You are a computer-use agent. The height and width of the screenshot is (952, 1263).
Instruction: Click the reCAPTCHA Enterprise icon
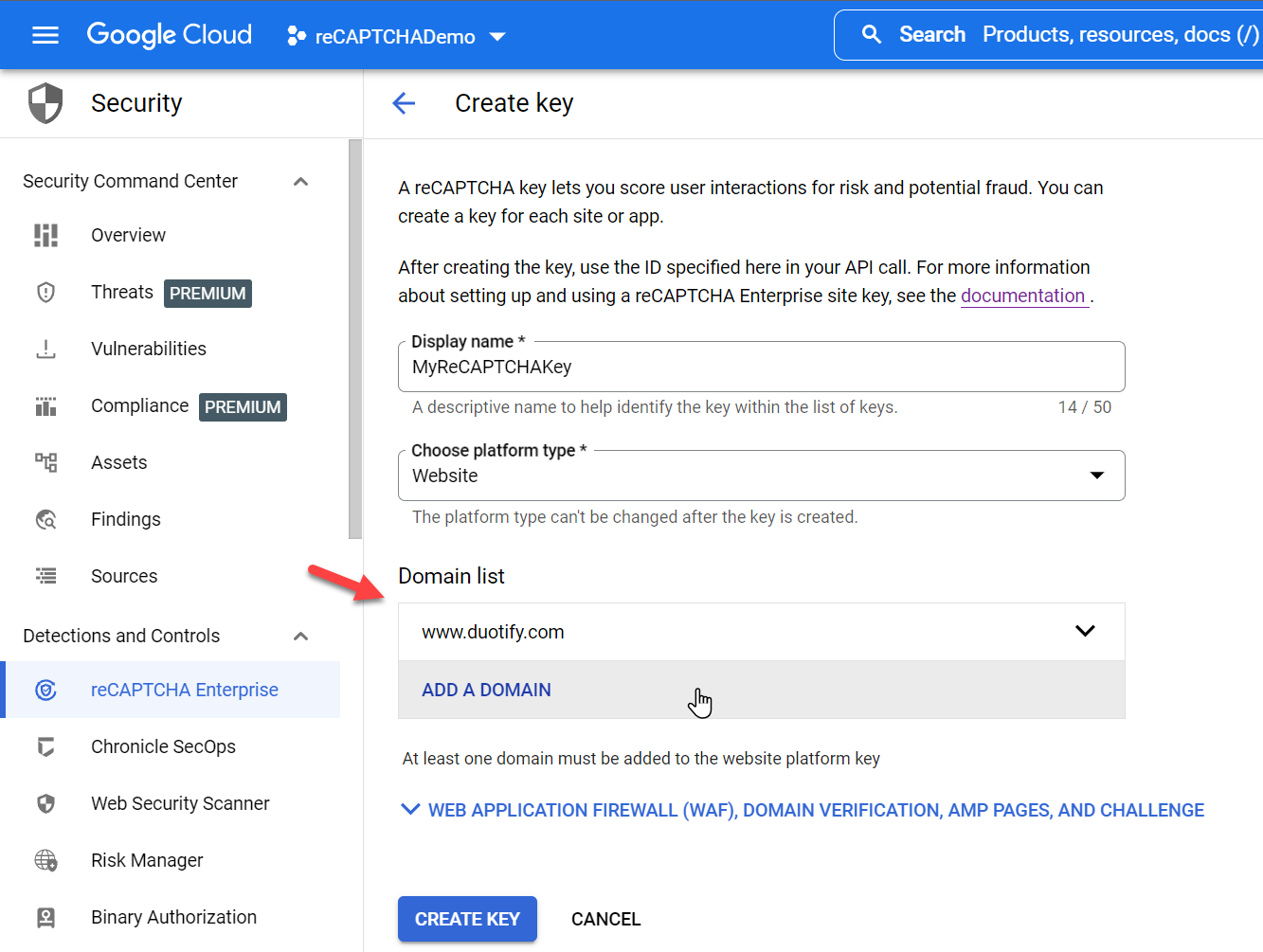(45, 690)
